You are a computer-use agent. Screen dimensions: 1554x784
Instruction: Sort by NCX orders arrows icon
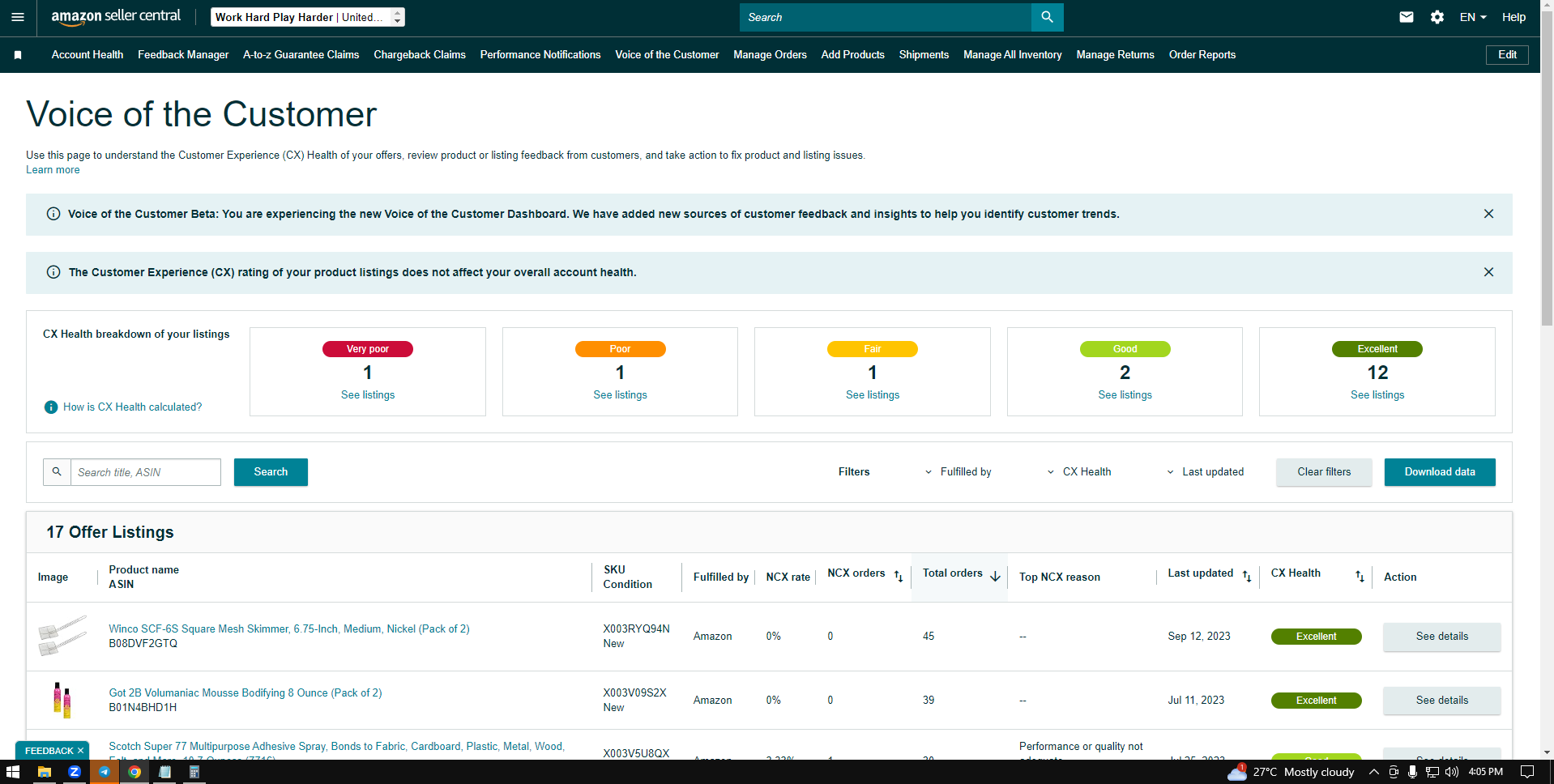[899, 576]
